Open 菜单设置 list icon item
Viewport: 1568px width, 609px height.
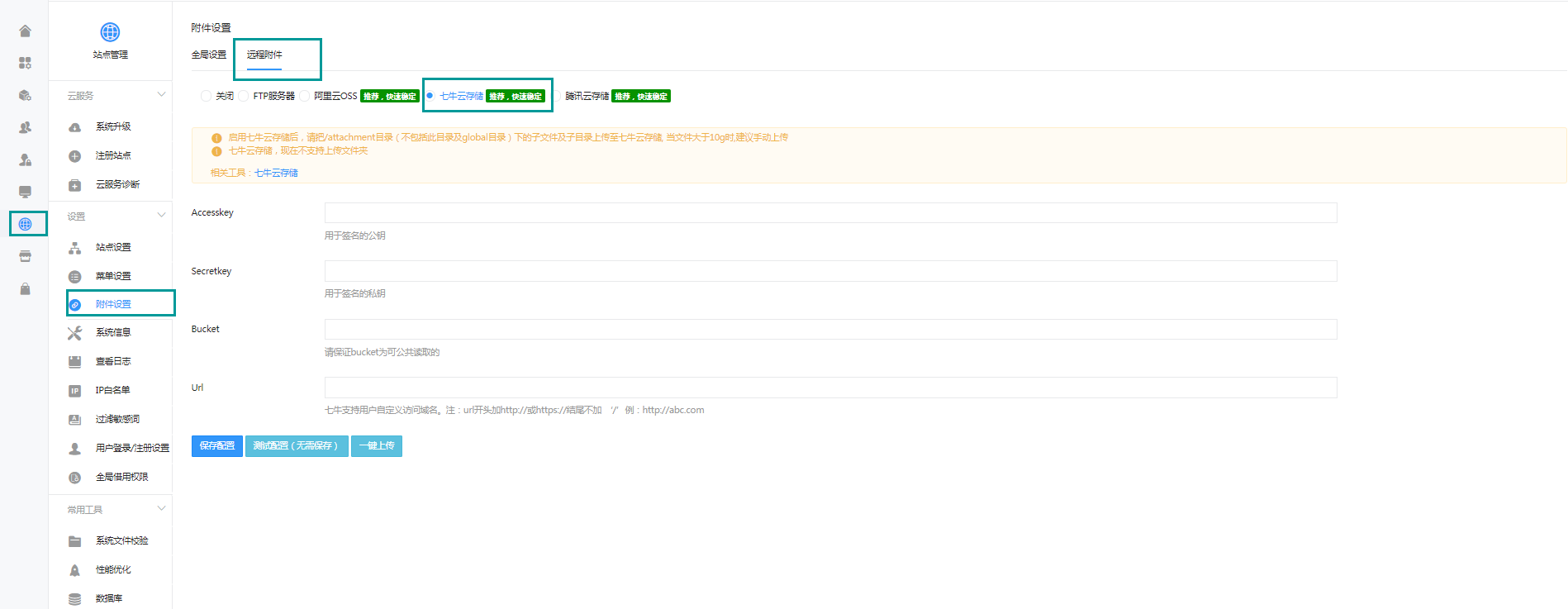click(x=74, y=277)
